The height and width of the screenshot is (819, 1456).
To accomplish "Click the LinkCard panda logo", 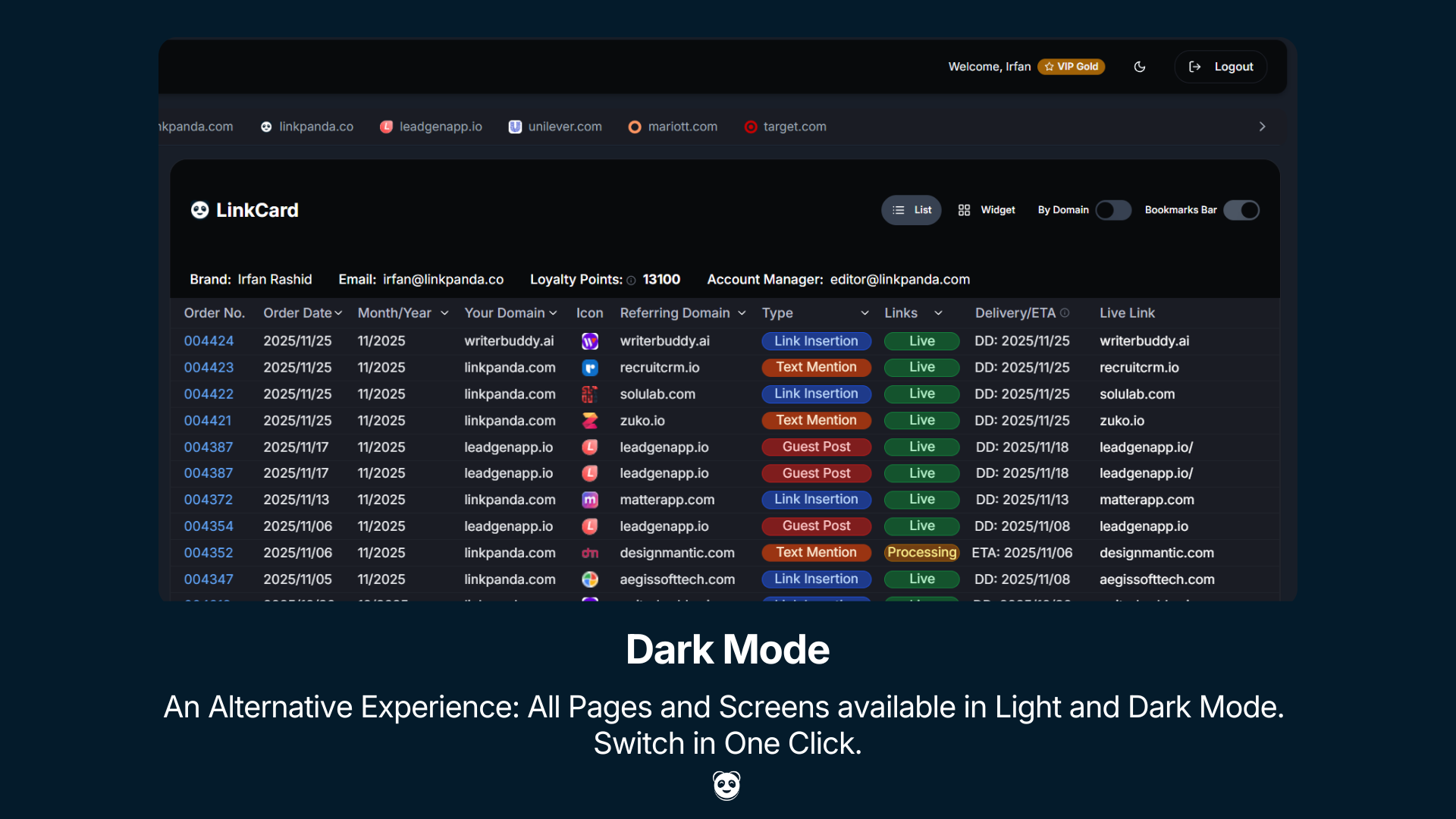I will tap(199, 210).
